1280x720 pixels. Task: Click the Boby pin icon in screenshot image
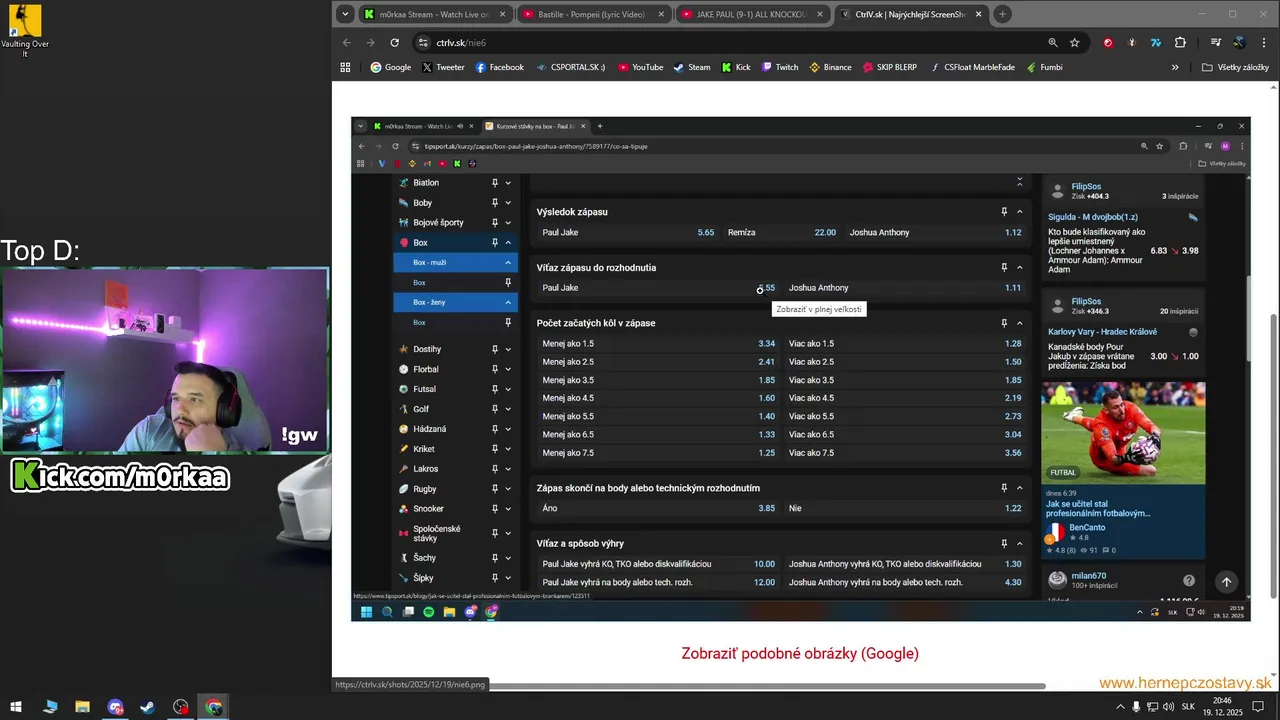494,203
